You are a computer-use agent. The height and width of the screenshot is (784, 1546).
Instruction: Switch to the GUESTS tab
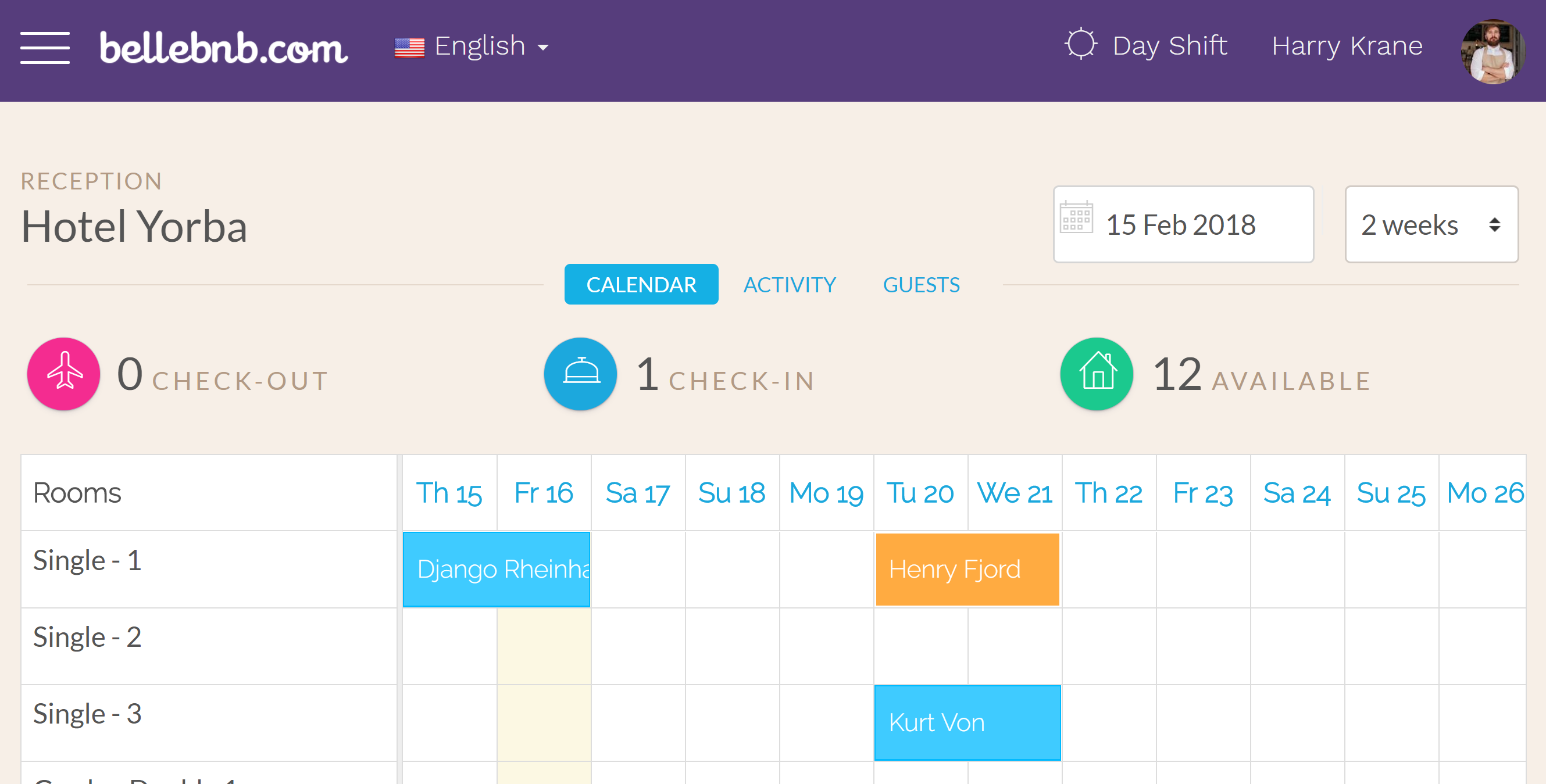[x=920, y=285]
